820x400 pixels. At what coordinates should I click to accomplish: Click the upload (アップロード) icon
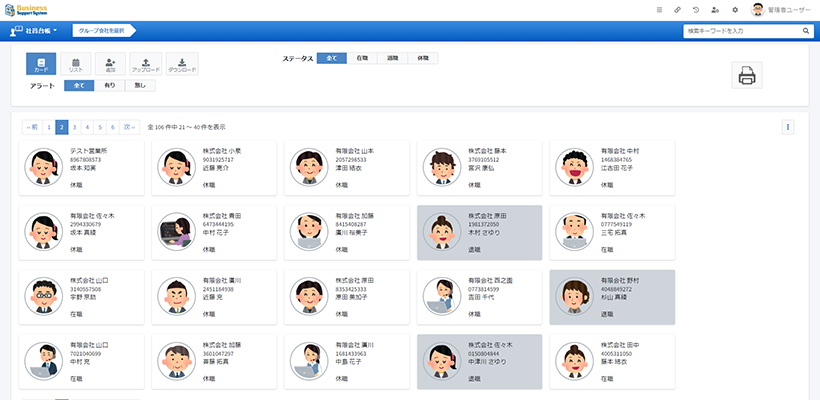pyautogui.click(x=146, y=64)
